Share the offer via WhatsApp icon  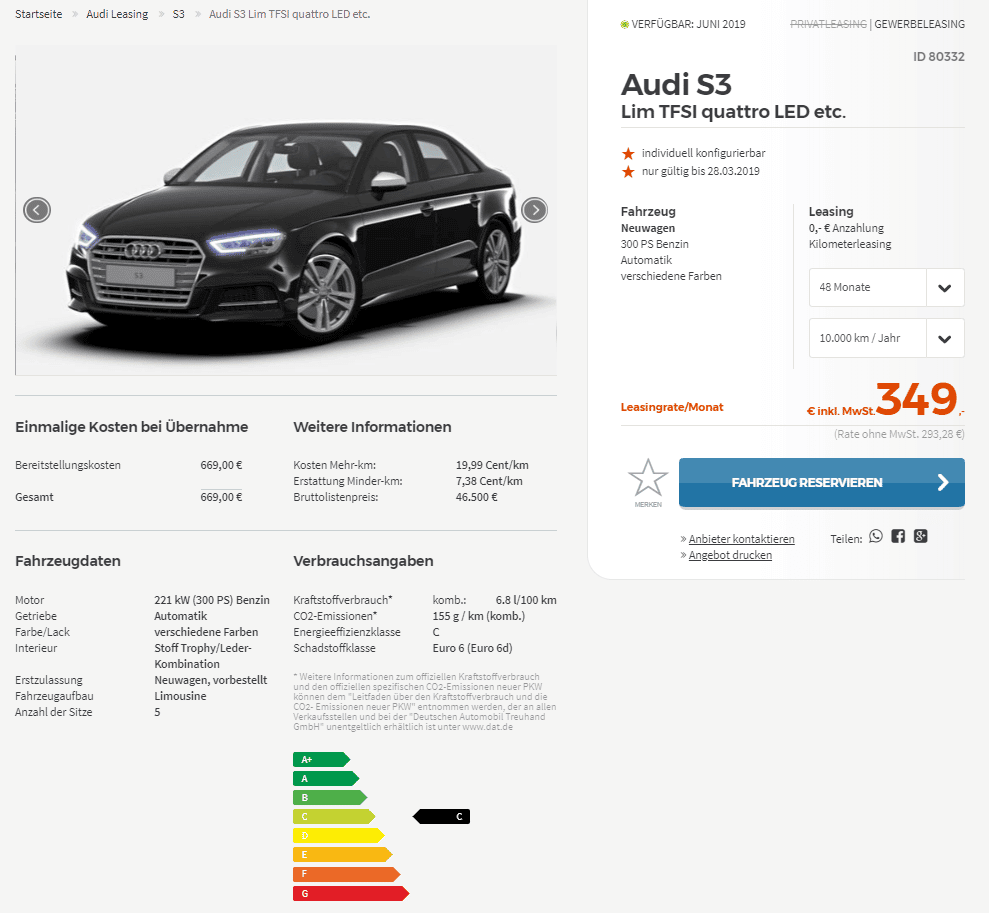(x=876, y=537)
